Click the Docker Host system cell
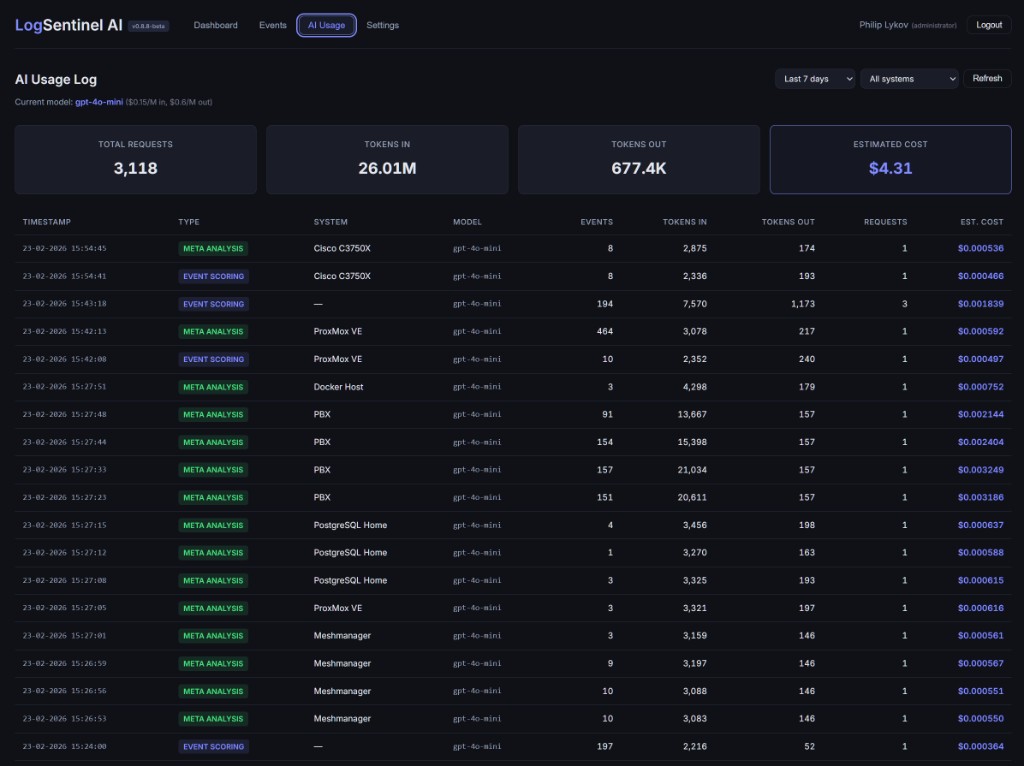1024x766 pixels. pyautogui.click(x=338, y=387)
